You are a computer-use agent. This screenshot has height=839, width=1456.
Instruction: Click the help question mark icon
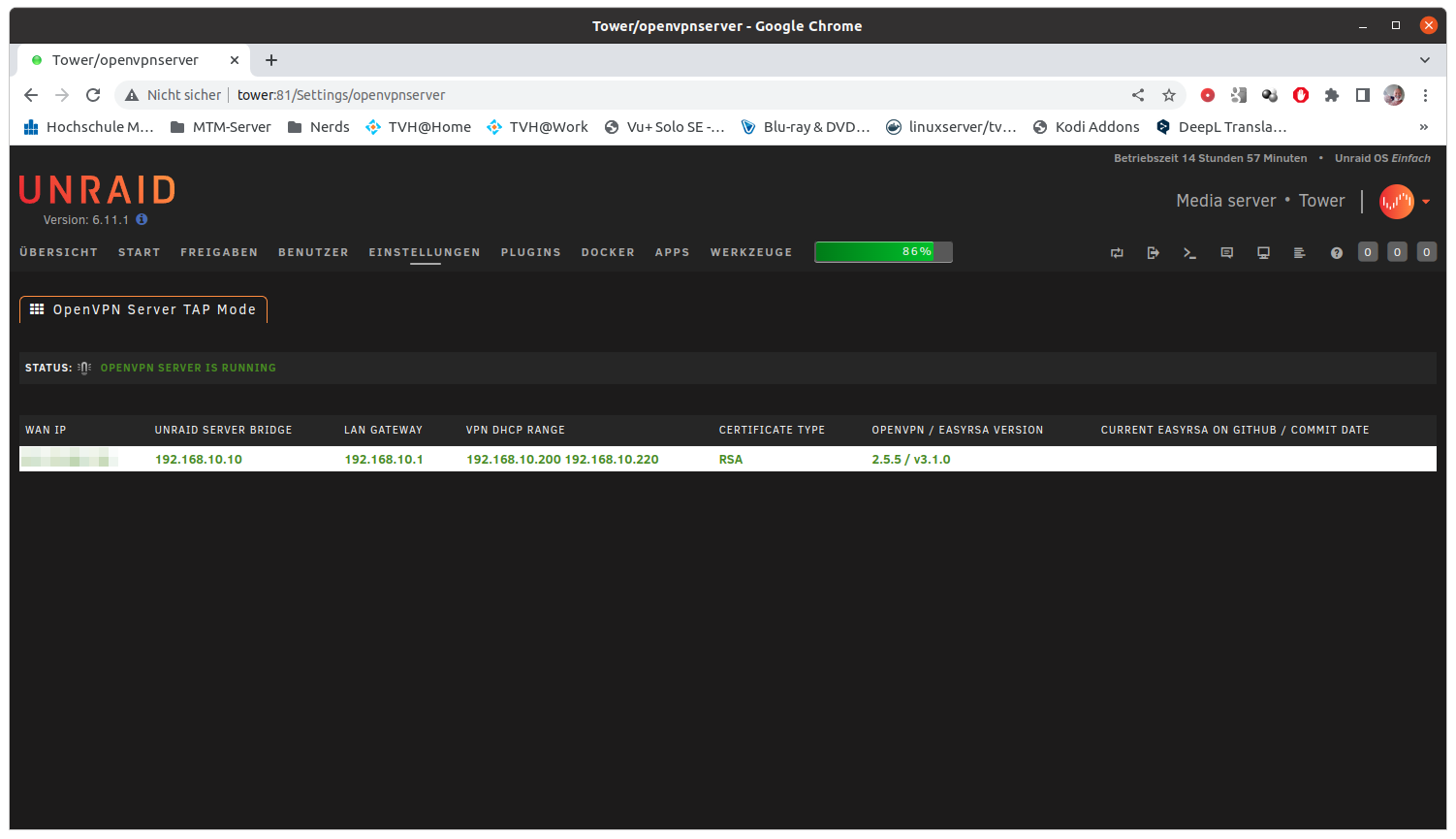[1337, 253]
